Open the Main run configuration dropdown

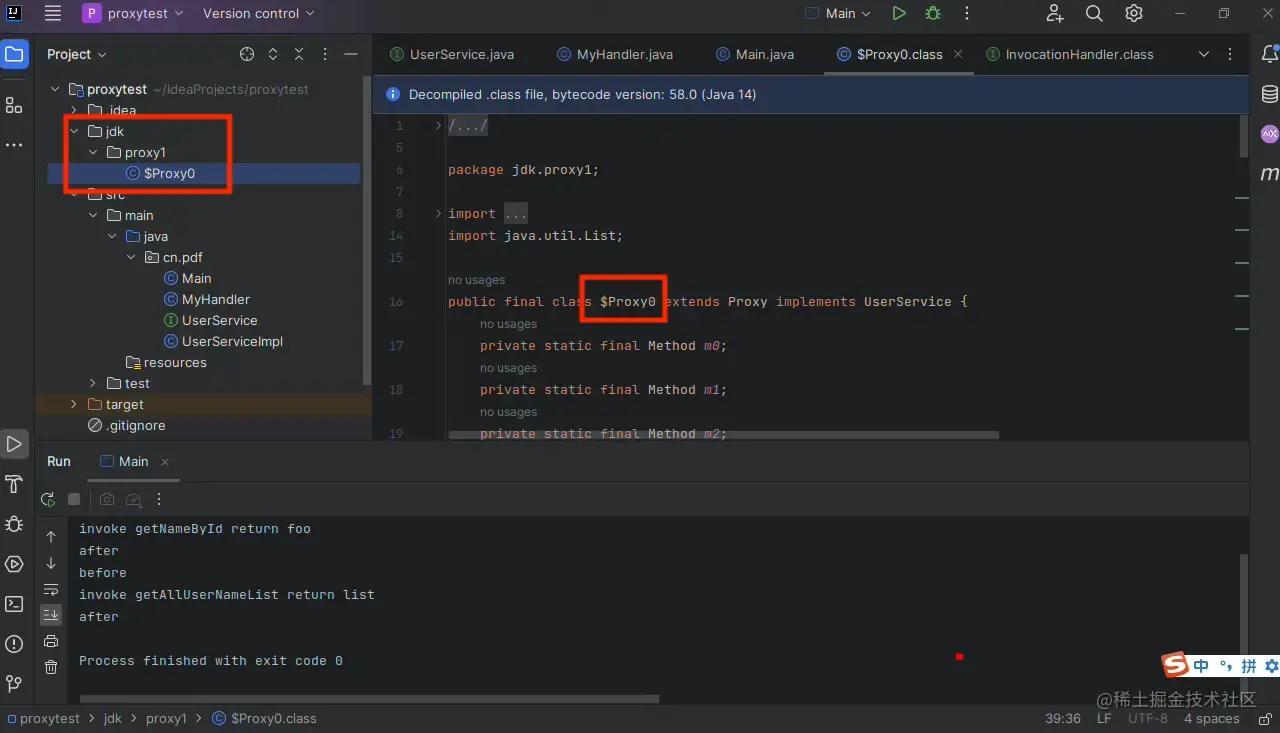[x=839, y=13]
